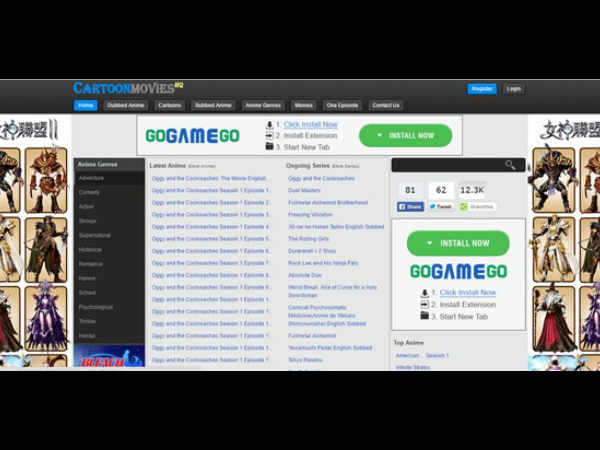Image resolution: width=600 pixels, height=450 pixels.
Task: Click the green Install Now button in sidebar ad
Action: coord(458,243)
